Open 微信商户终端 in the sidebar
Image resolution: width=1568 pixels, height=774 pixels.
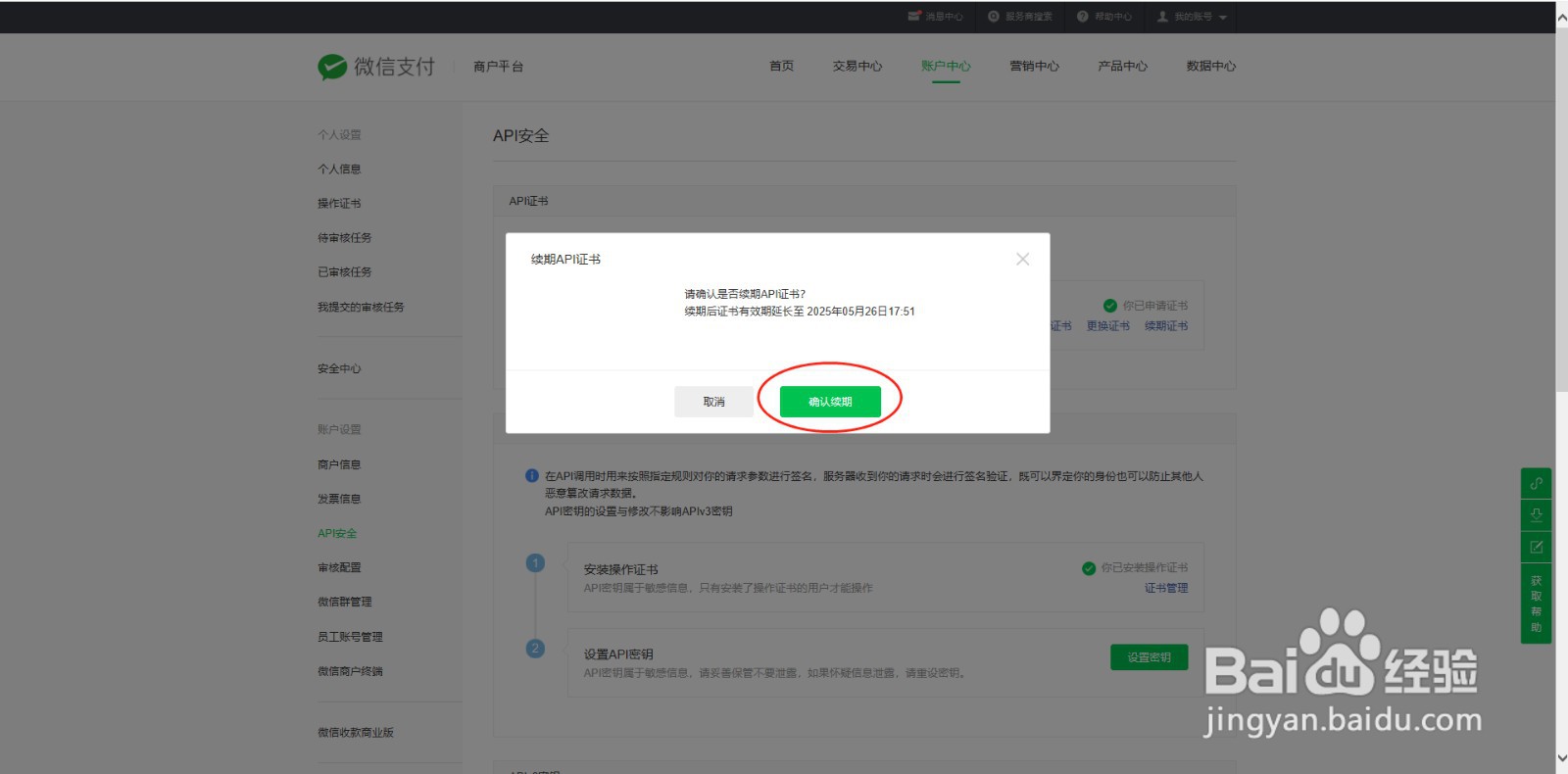click(350, 671)
